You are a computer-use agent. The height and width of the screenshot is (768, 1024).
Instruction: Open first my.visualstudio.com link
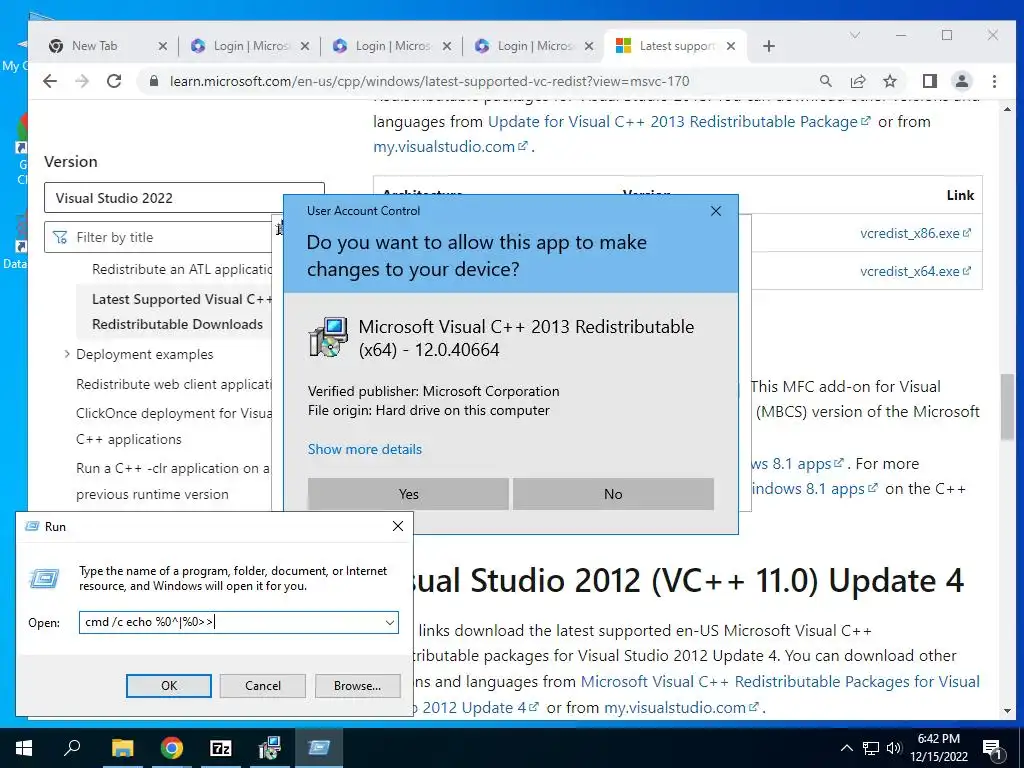pos(450,146)
